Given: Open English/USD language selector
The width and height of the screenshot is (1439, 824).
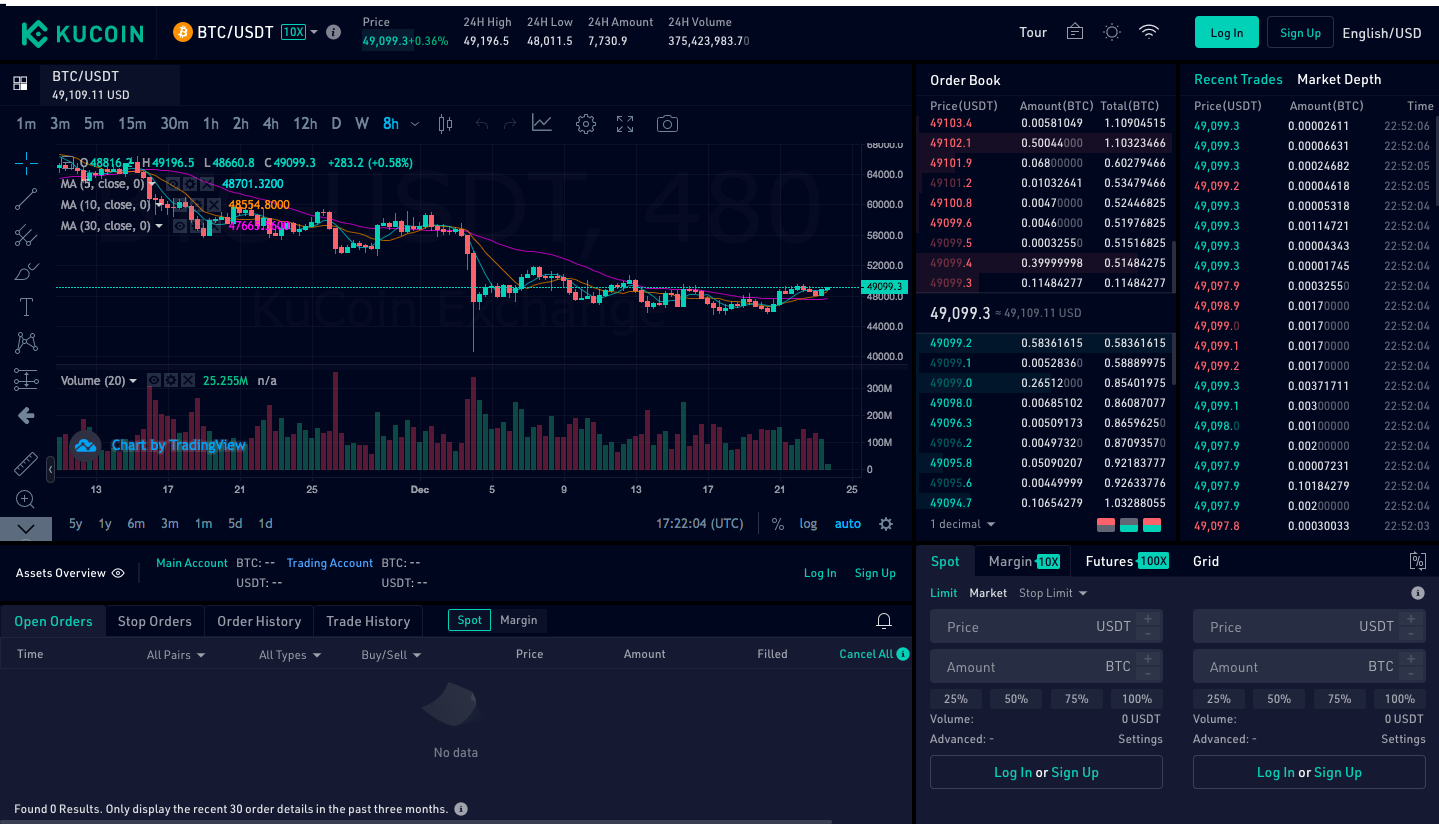Looking at the screenshot, I should tap(1381, 33).
